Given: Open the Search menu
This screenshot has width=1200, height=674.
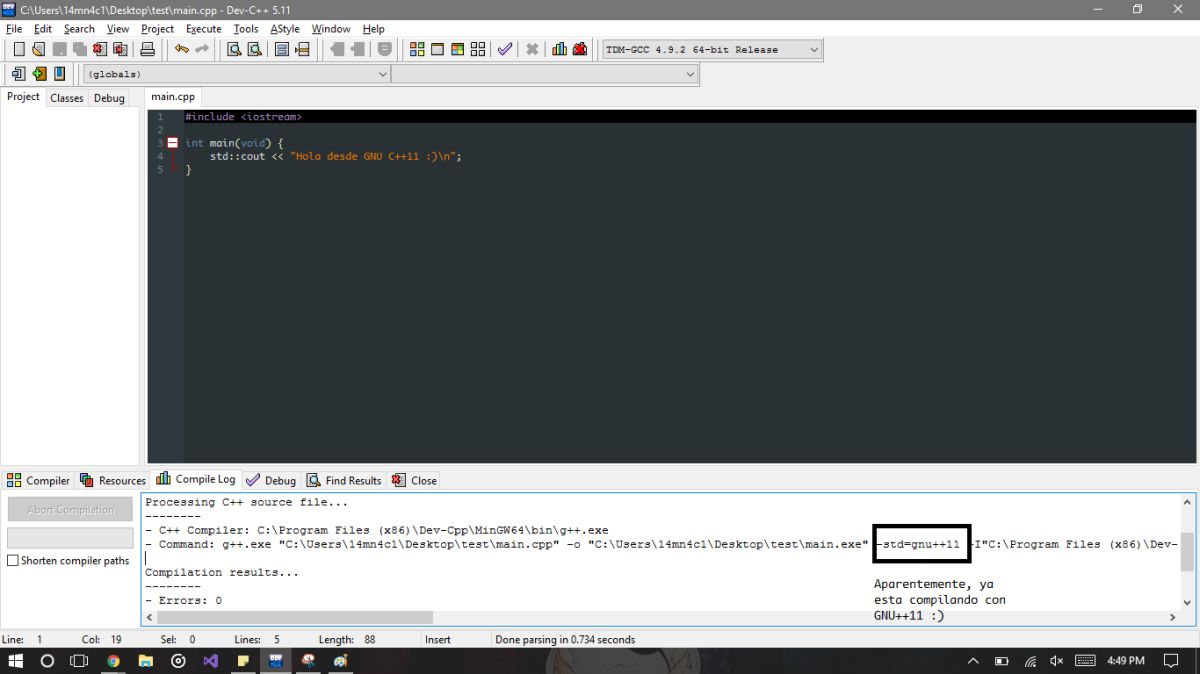Looking at the screenshot, I should 79,29.
